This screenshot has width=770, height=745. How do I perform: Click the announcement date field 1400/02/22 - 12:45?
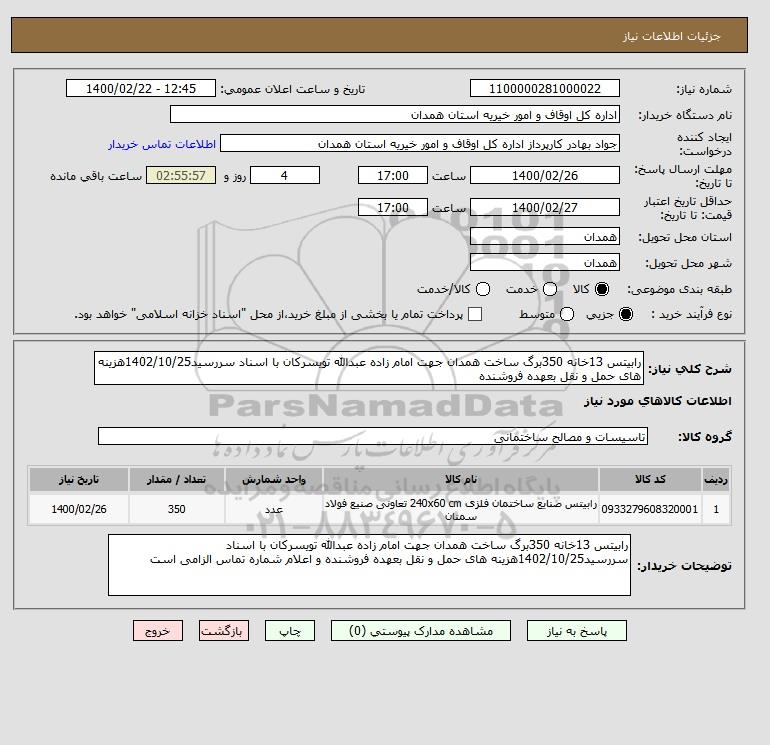click(x=141, y=88)
